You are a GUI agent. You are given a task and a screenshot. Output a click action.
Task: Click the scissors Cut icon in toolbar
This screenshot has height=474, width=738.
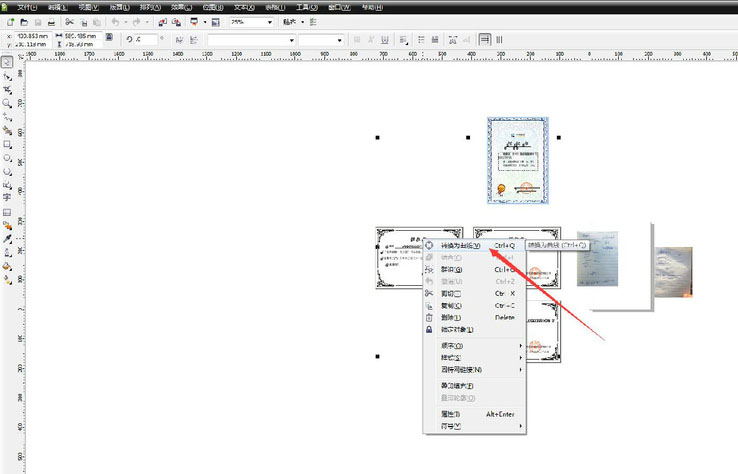coord(69,21)
